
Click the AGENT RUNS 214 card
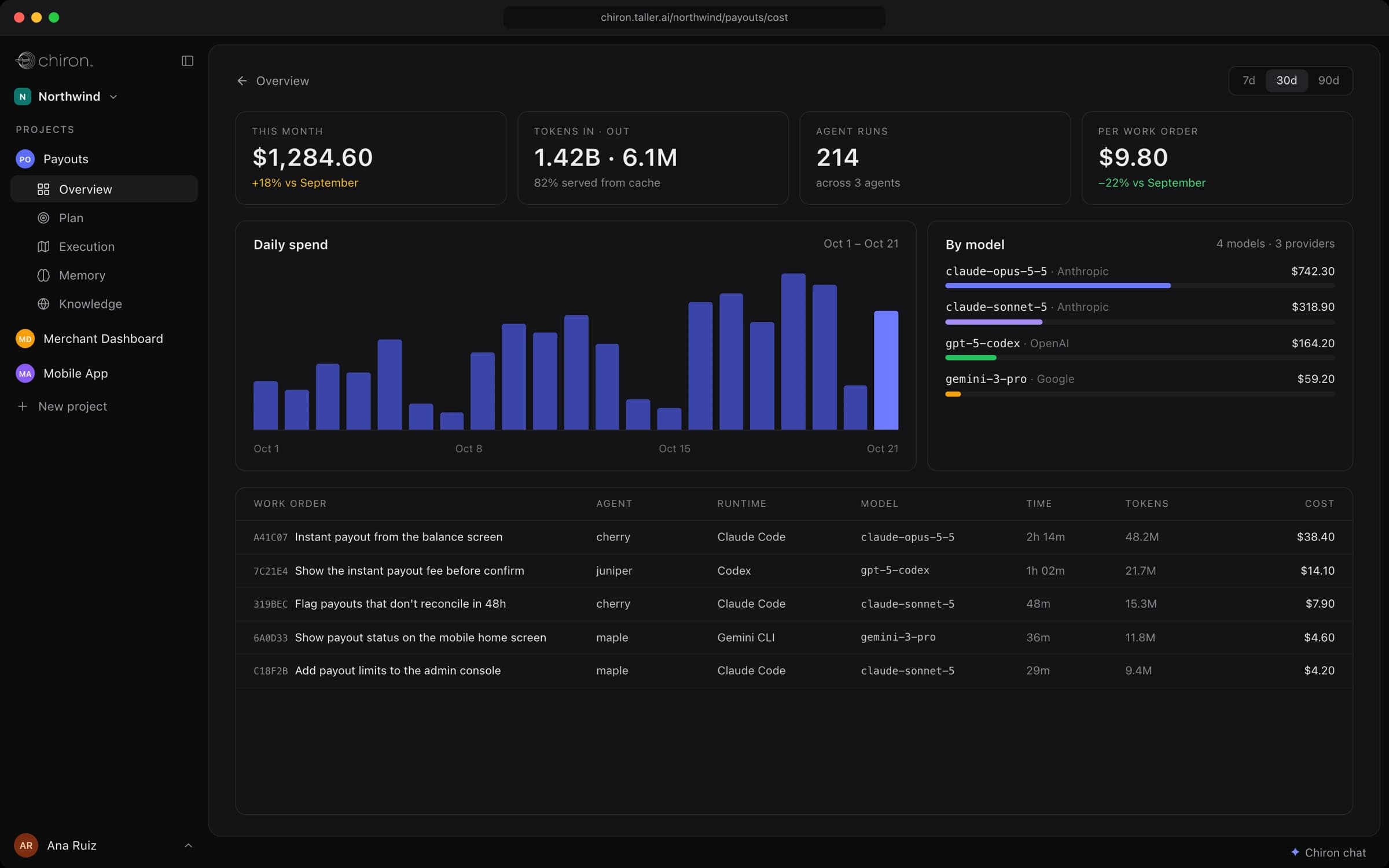(935, 158)
